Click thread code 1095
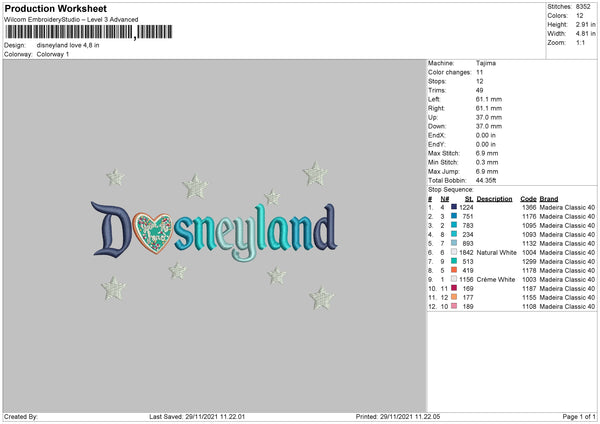600x424 pixels. coord(529,225)
